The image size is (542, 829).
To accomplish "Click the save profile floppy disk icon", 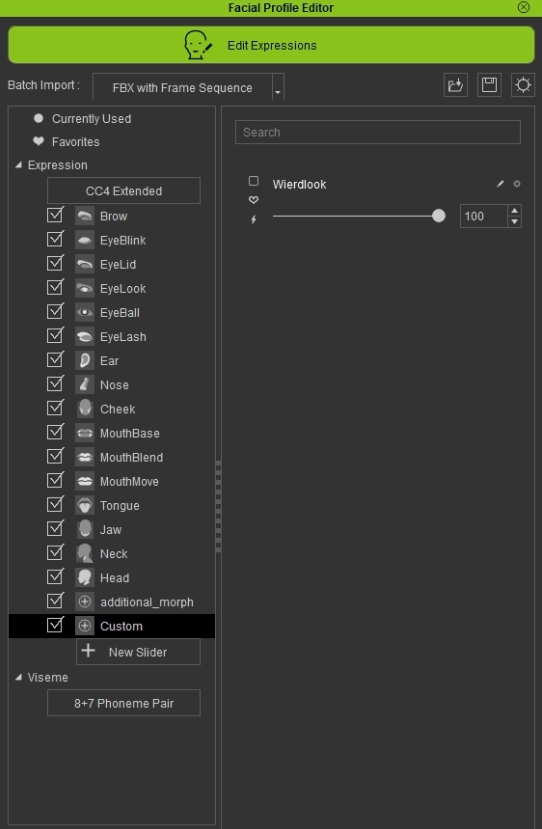I will click(x=489, y=85).
